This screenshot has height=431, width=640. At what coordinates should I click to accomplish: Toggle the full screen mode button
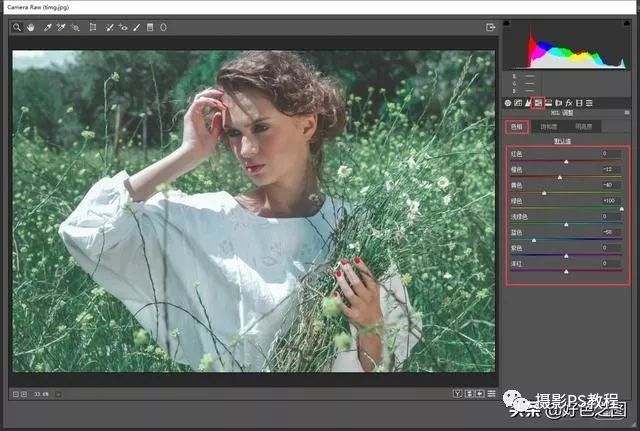(491, 28)
